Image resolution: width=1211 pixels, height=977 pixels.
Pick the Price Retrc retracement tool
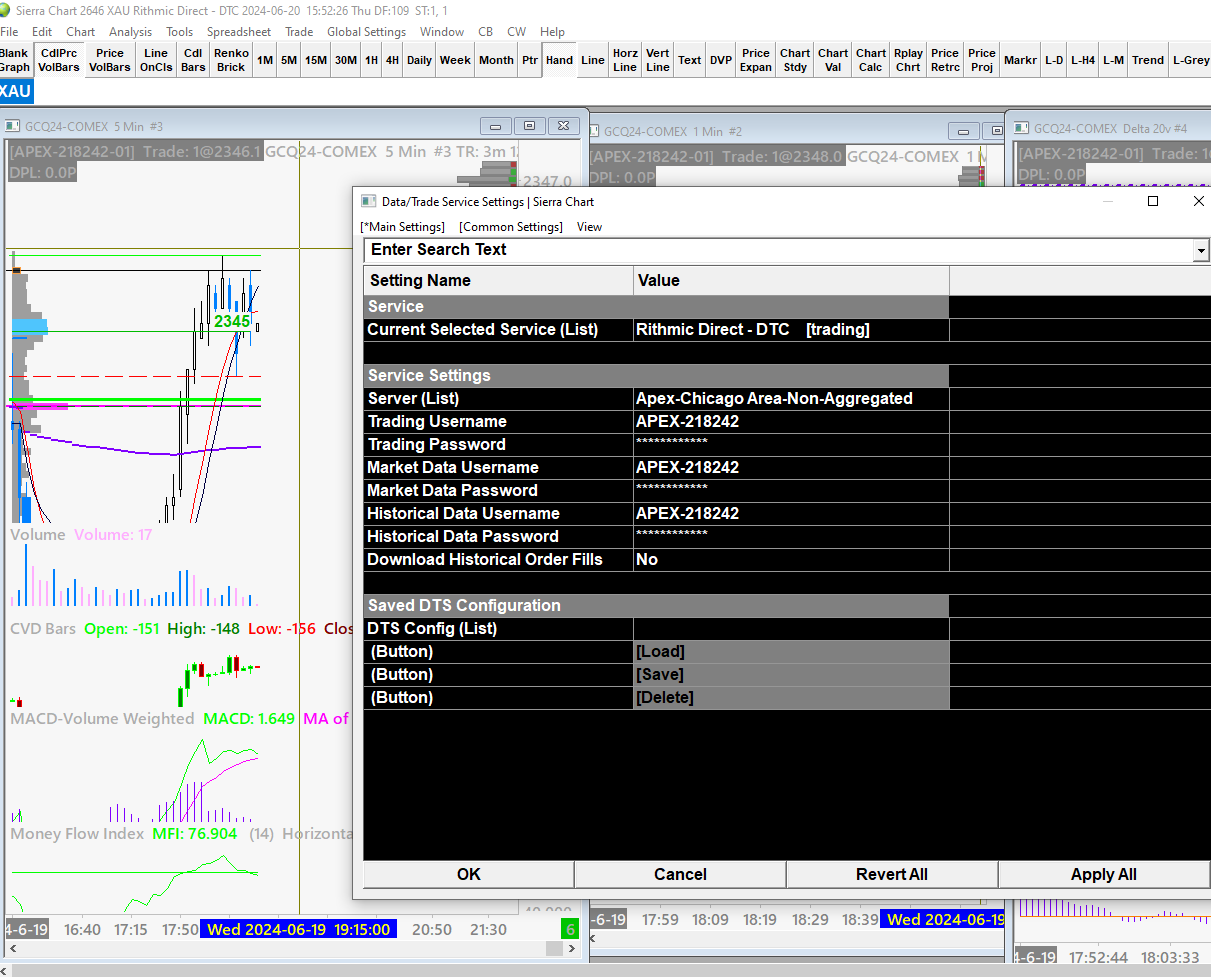pos(944,60)
